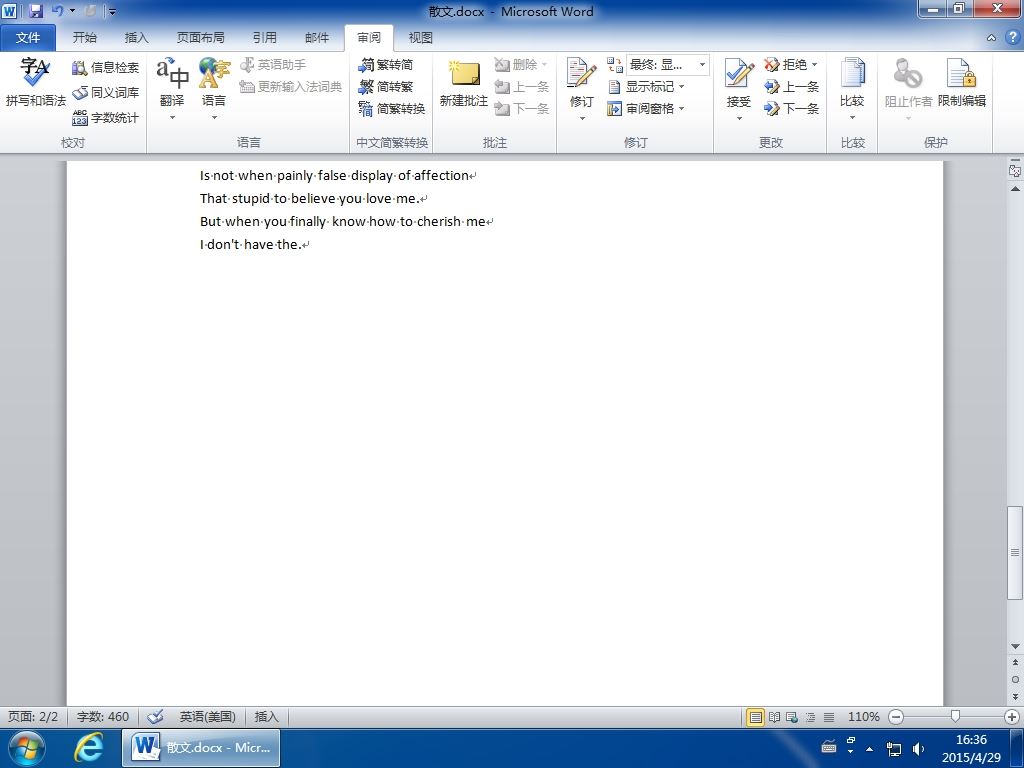
Task: Place cursor in line 'I don't have the.'
Action: click(251, 244)
